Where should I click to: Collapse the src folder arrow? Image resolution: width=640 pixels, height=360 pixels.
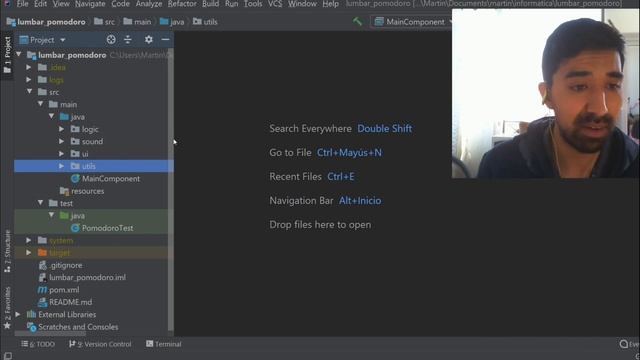29,91
